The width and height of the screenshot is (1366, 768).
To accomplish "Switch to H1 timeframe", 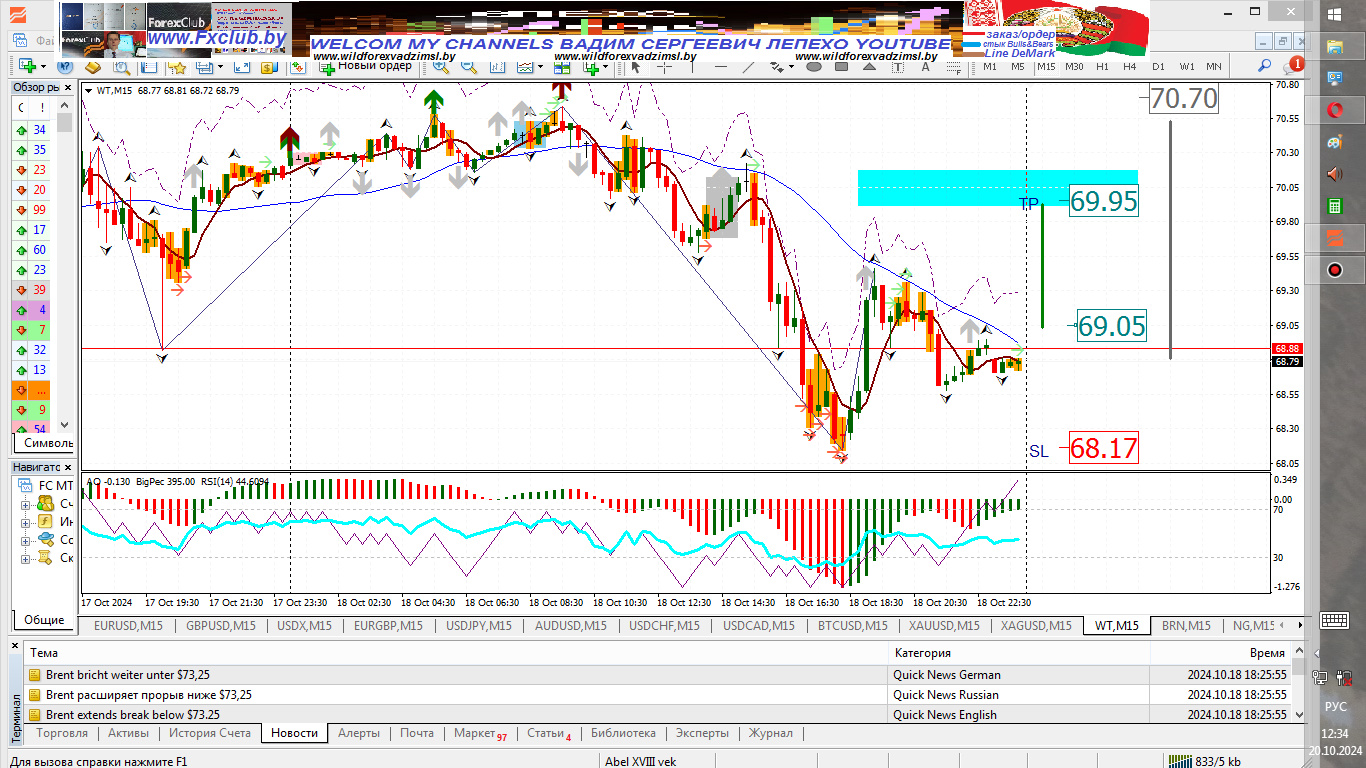I will coord(1102,66).
